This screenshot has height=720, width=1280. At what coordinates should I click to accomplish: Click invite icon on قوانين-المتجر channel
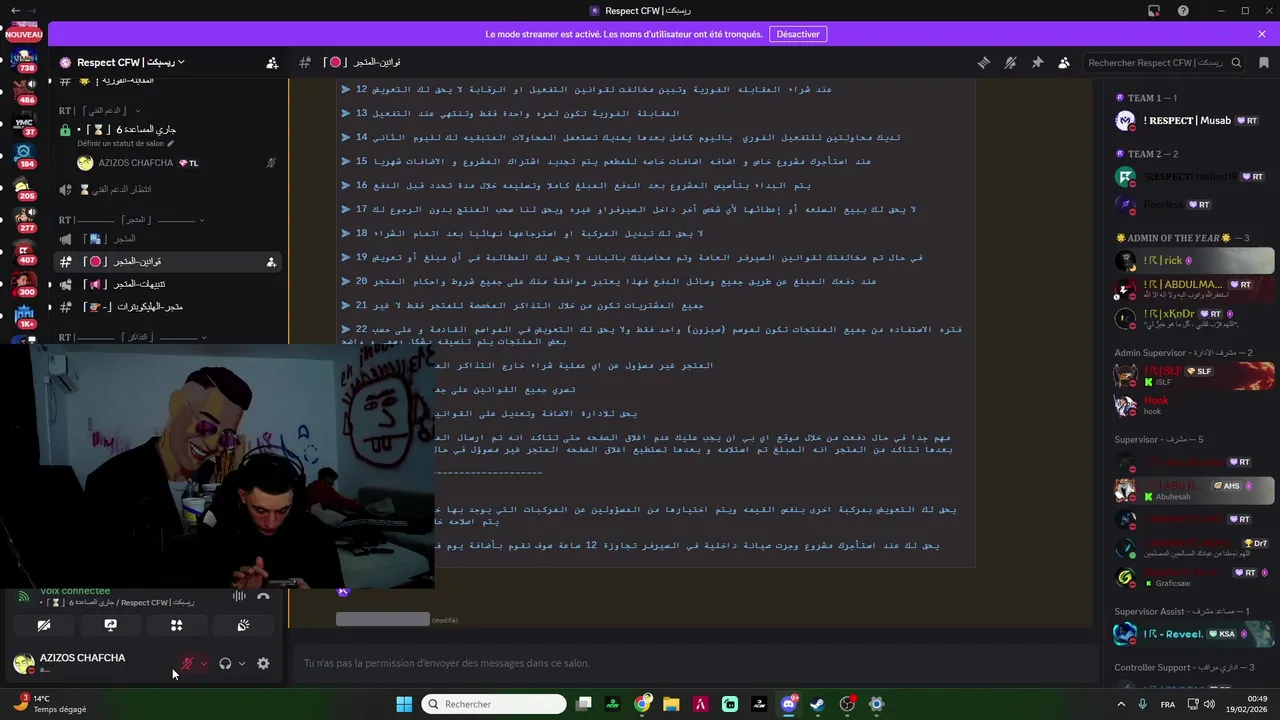tap(271, 262)
